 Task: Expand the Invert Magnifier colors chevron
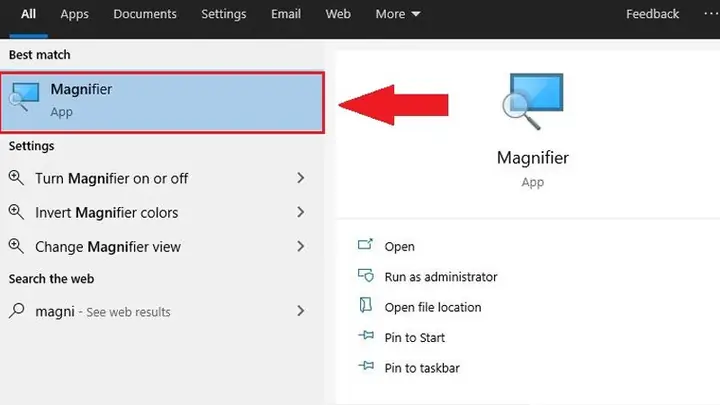point(301,212)
